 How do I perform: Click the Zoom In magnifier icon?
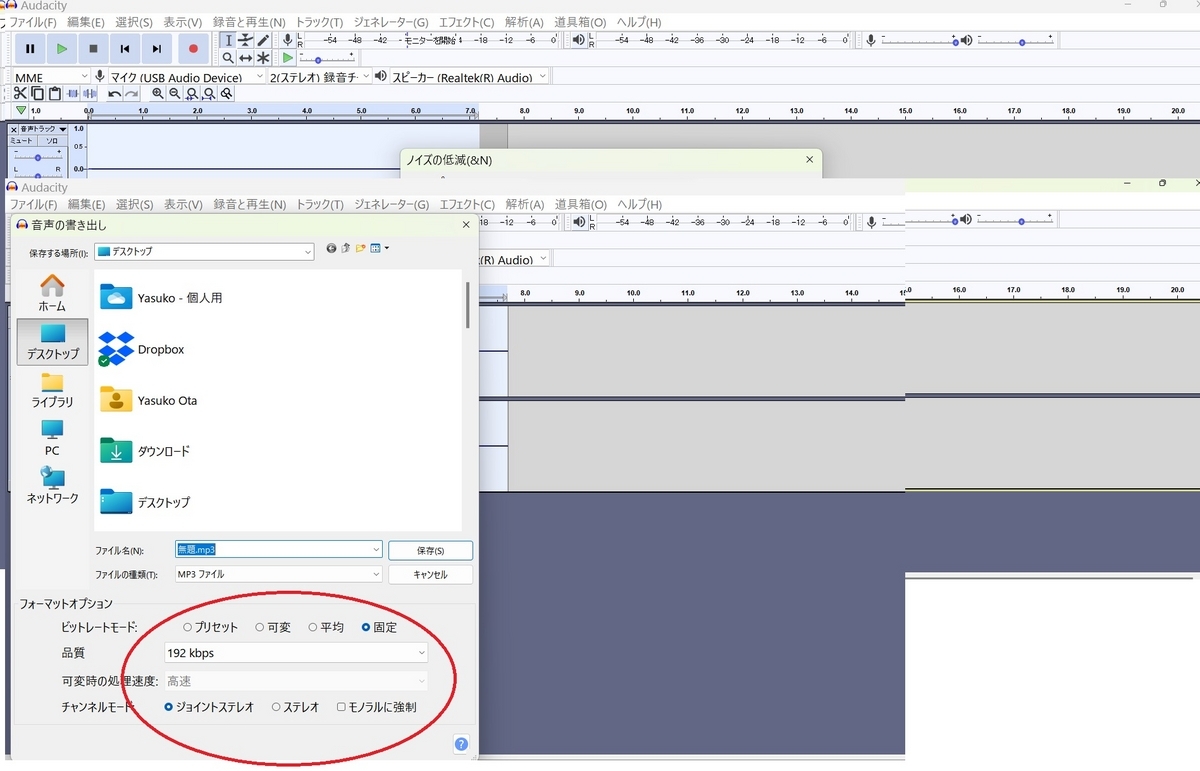pos(158,94)
